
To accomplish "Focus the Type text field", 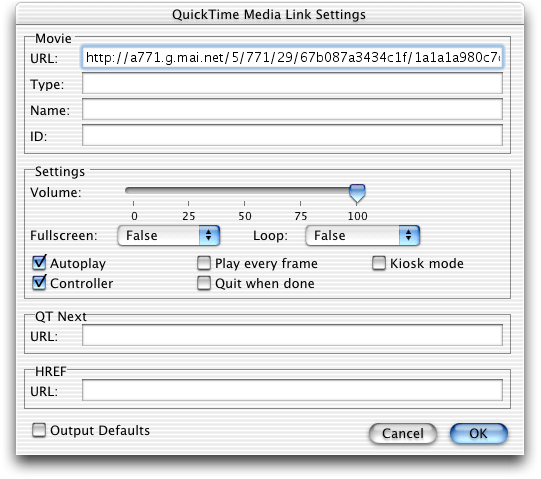I will (292, 84).
